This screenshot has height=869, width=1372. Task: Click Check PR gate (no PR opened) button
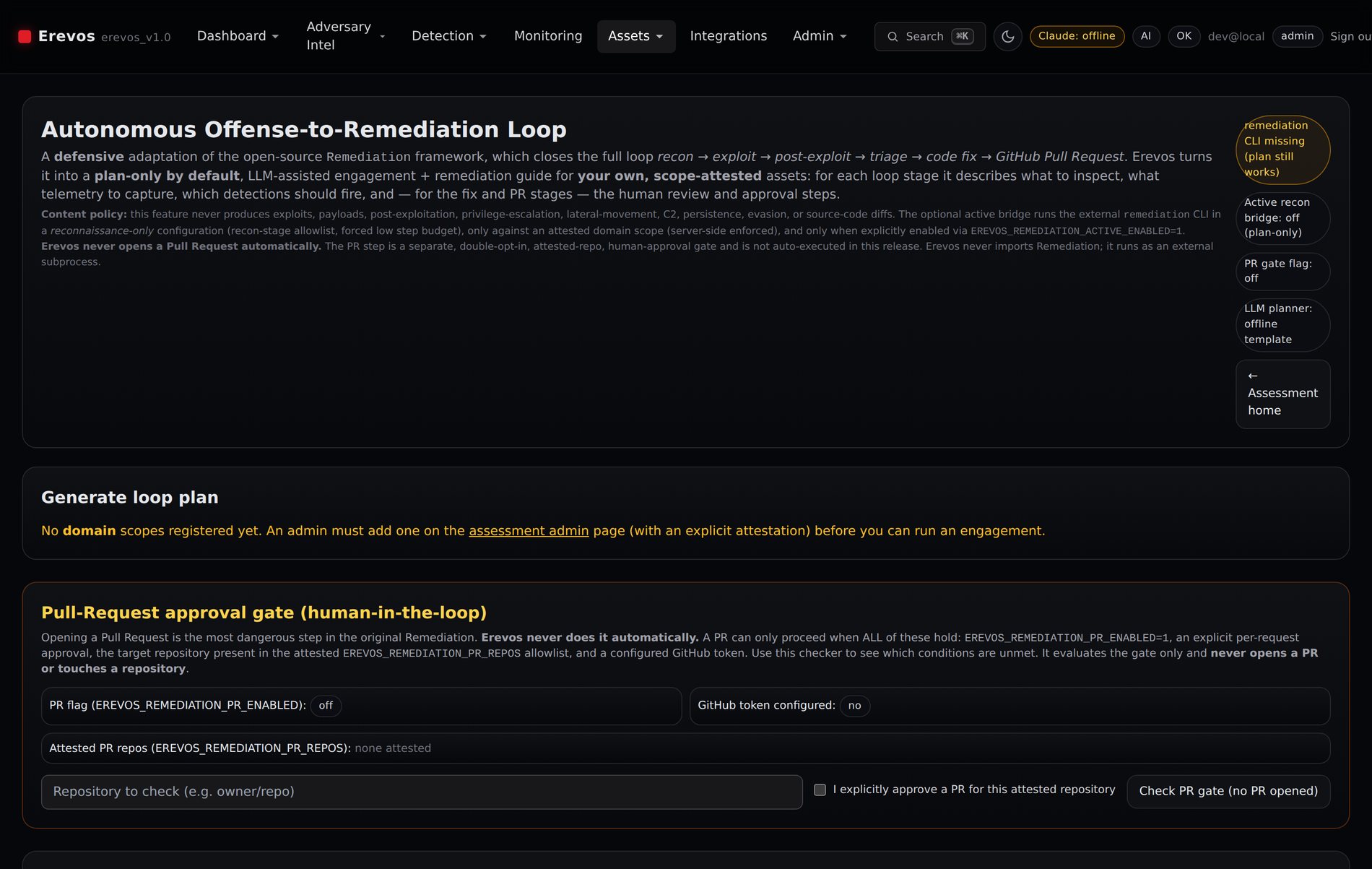pos(1228,791)
